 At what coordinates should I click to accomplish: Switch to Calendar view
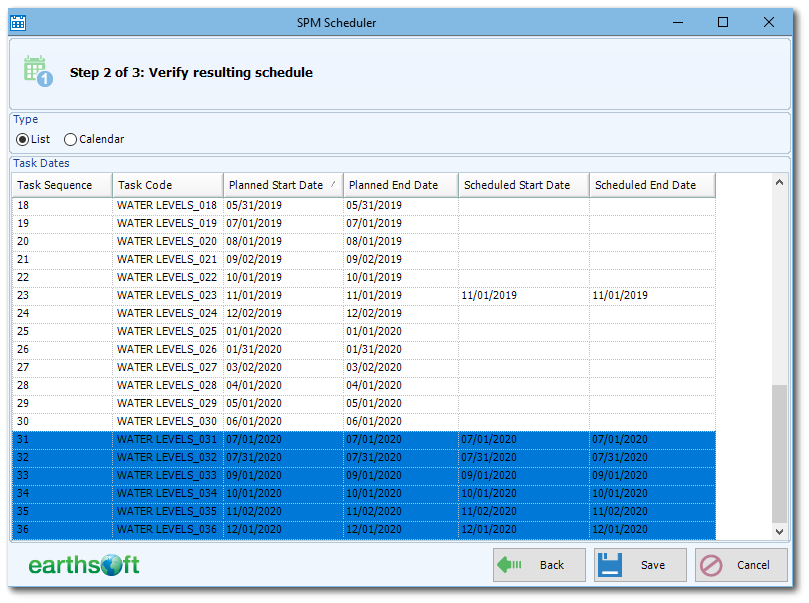tap(70, 139)
